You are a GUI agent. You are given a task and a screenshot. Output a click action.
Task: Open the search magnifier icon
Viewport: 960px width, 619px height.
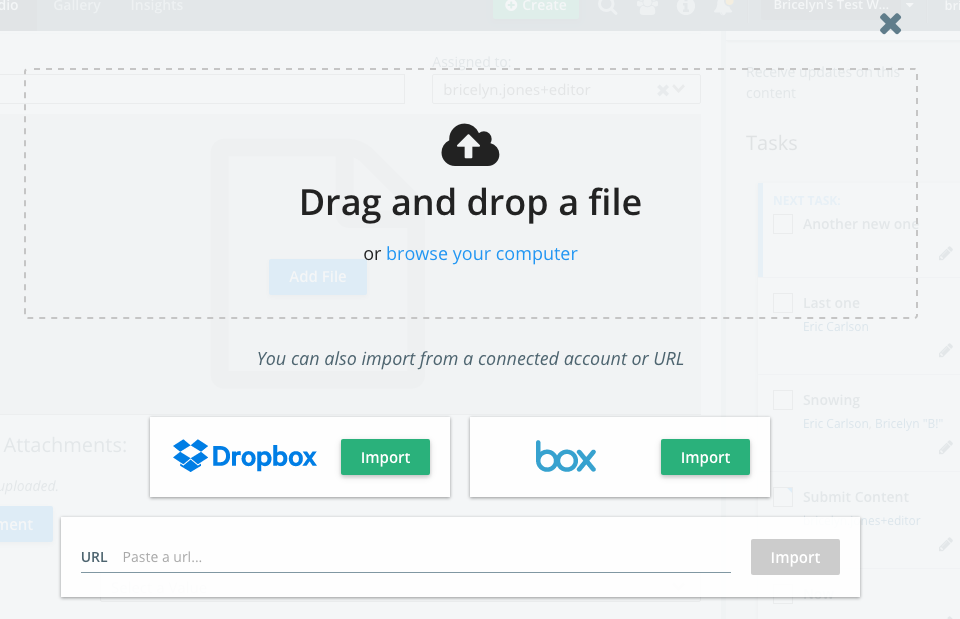(607, 7)
